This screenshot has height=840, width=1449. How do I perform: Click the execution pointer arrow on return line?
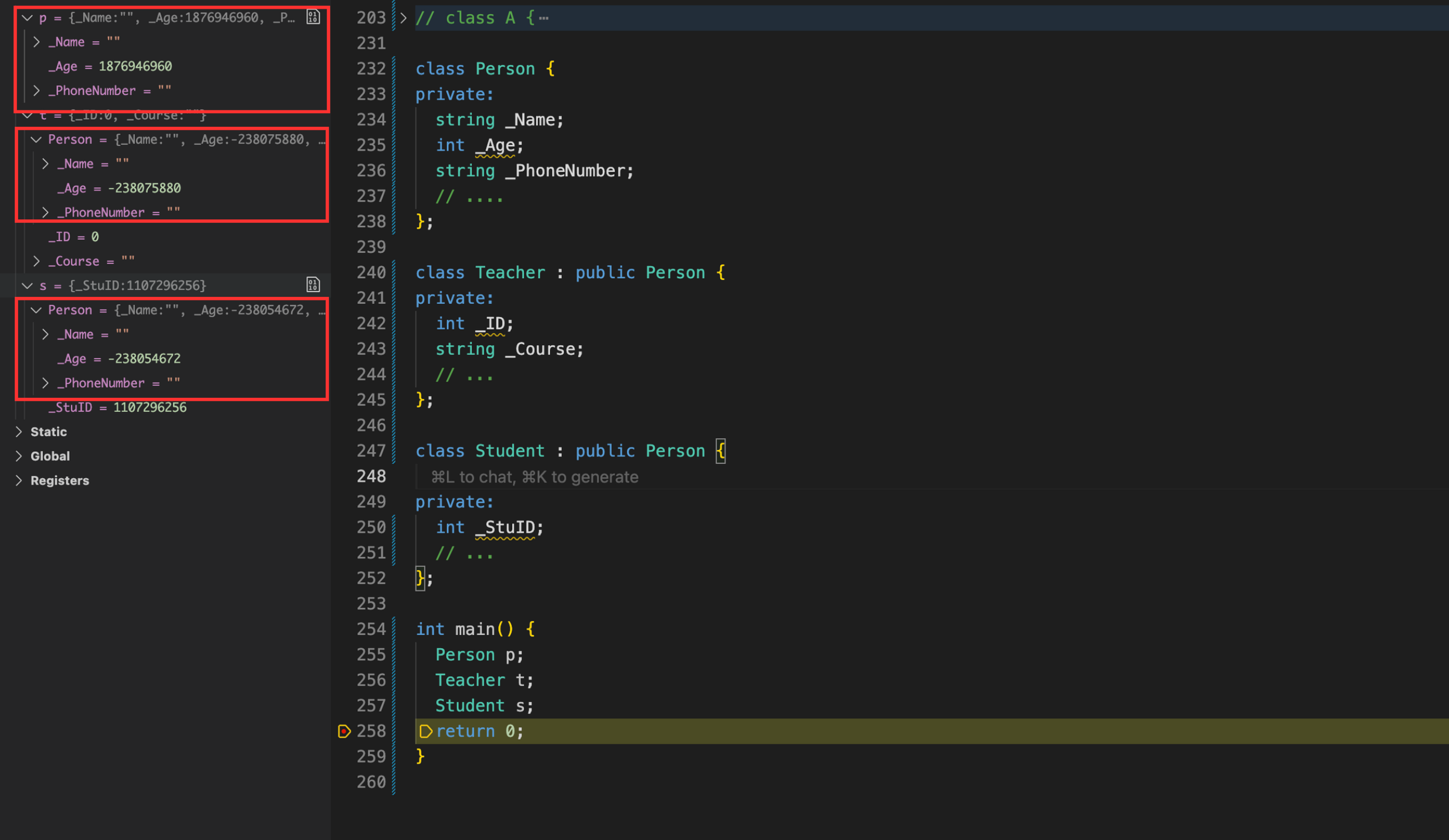(426, 731)
